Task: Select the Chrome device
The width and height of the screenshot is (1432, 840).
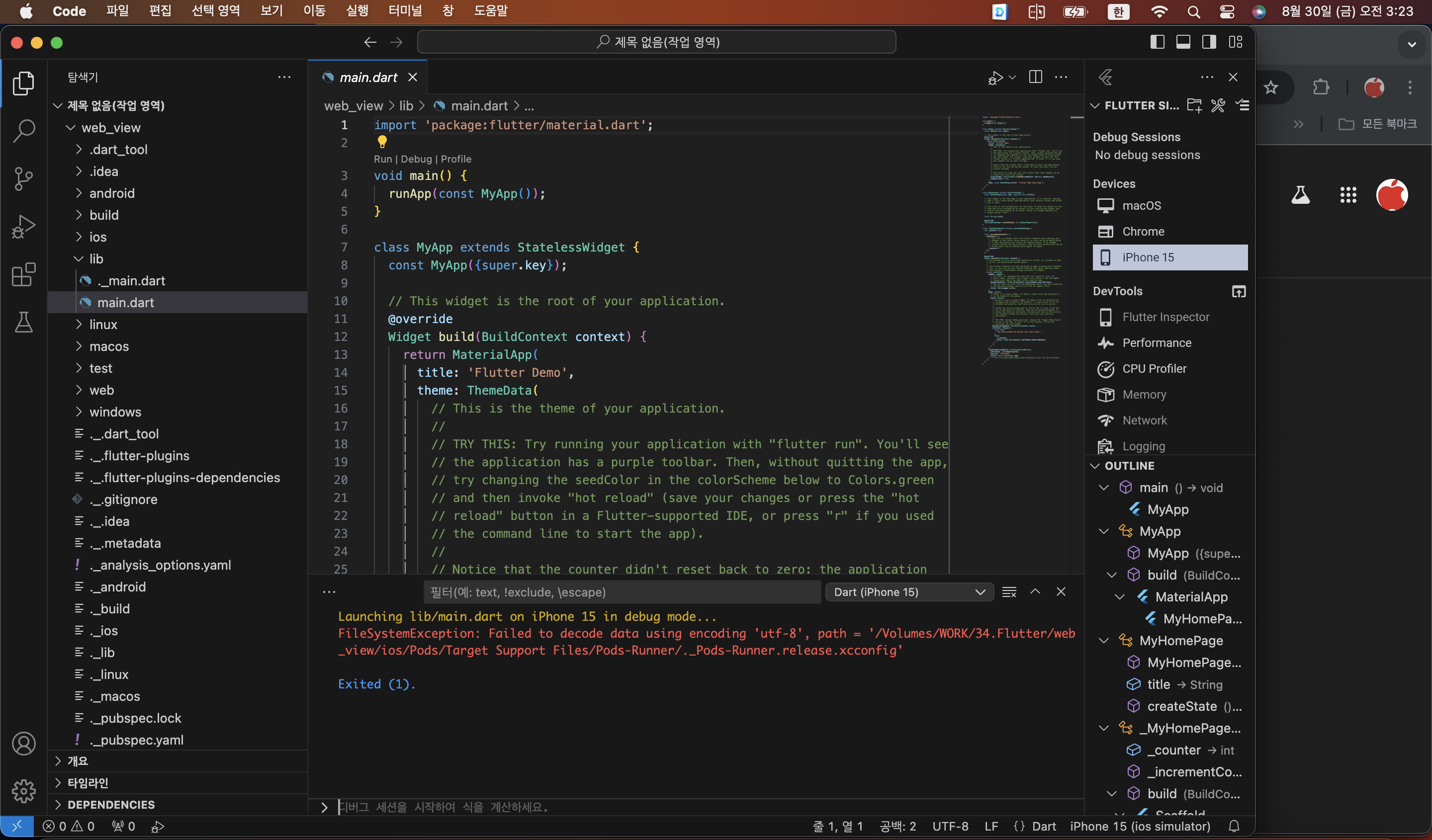Action: tap(1169, 231)
